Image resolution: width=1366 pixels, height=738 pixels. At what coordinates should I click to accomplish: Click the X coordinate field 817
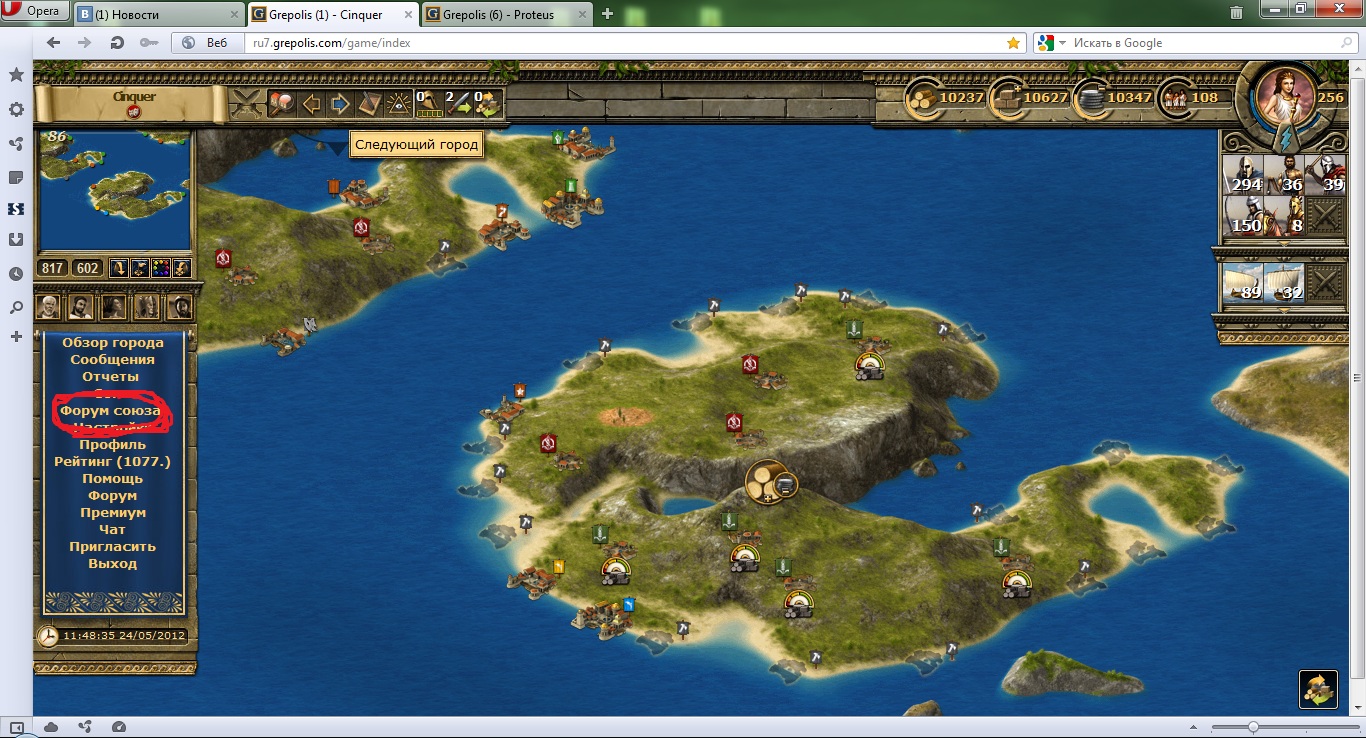[x=54, y=268]
